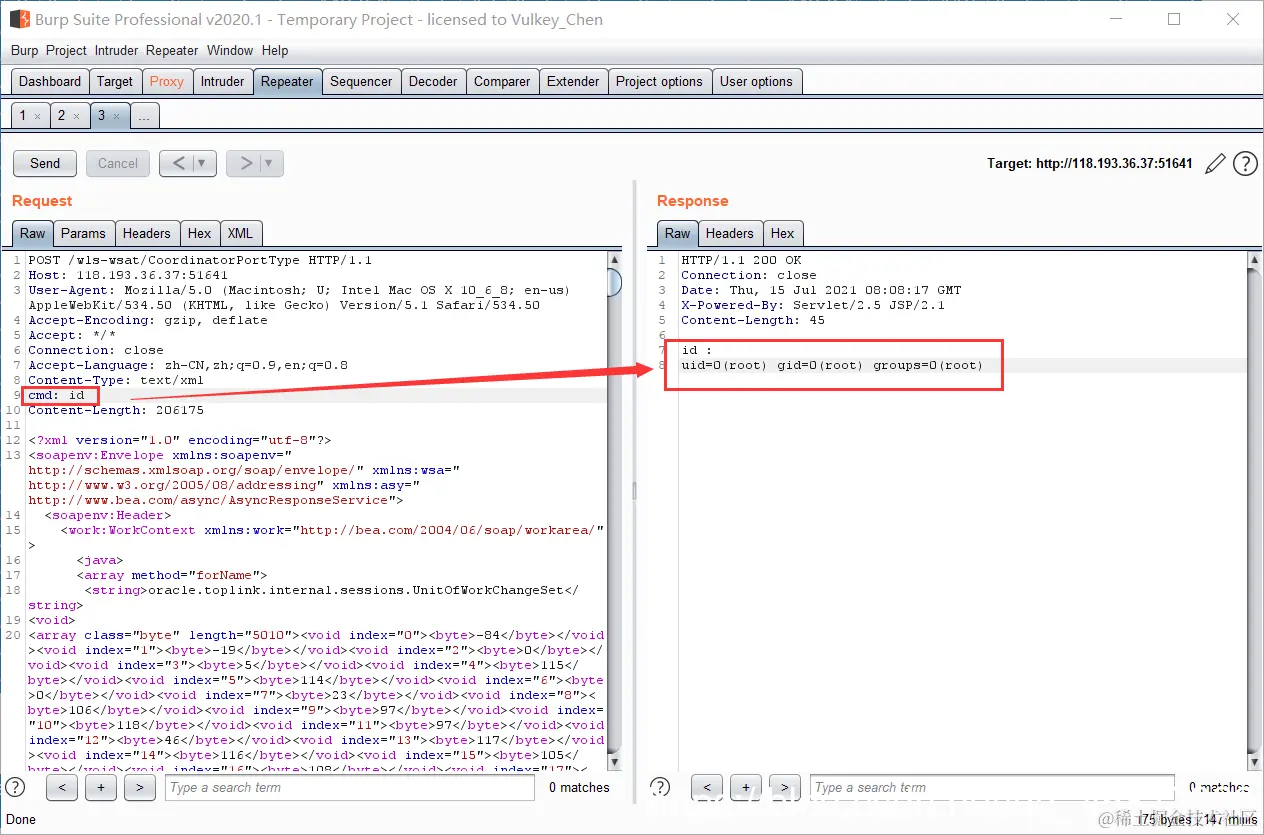Viewport: 1264px width, 835px height.
Task: Click the 'cmd: id' header line
Action: (x=56, y=395)
